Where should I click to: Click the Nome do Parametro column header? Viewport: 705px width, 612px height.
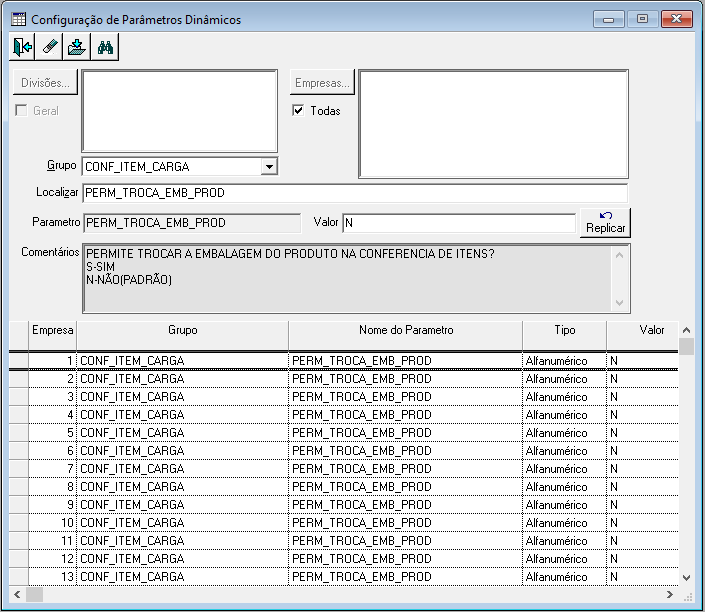pyautogui.click(x=406, y=335)
